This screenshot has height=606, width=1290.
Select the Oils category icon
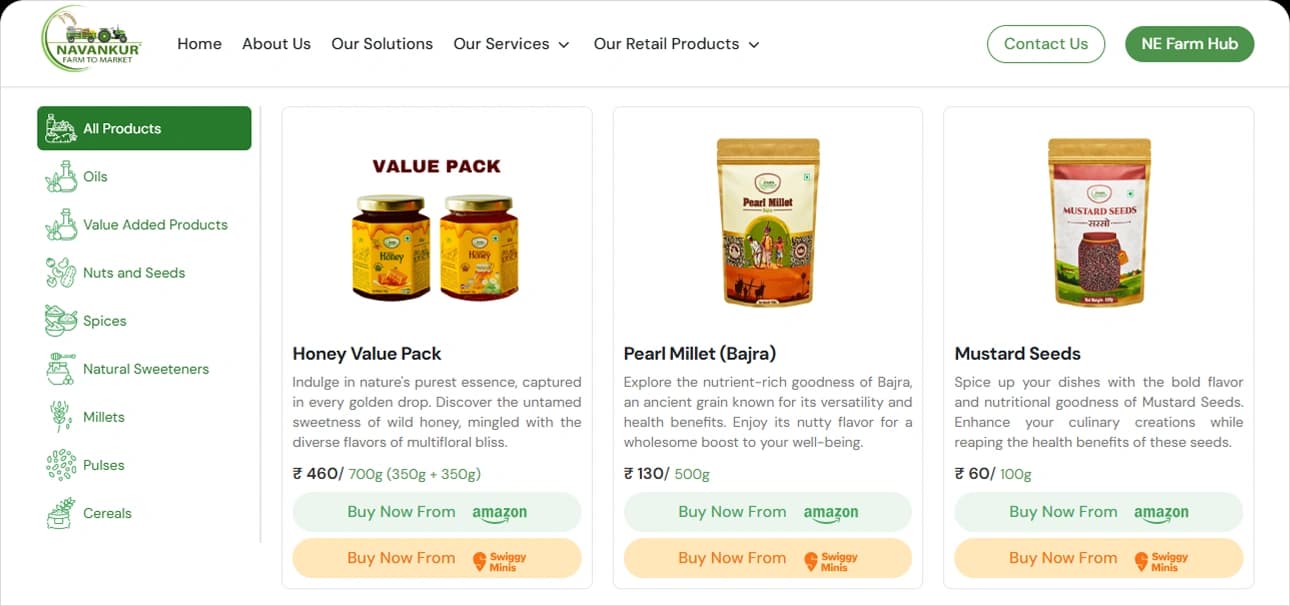point(61,177)
